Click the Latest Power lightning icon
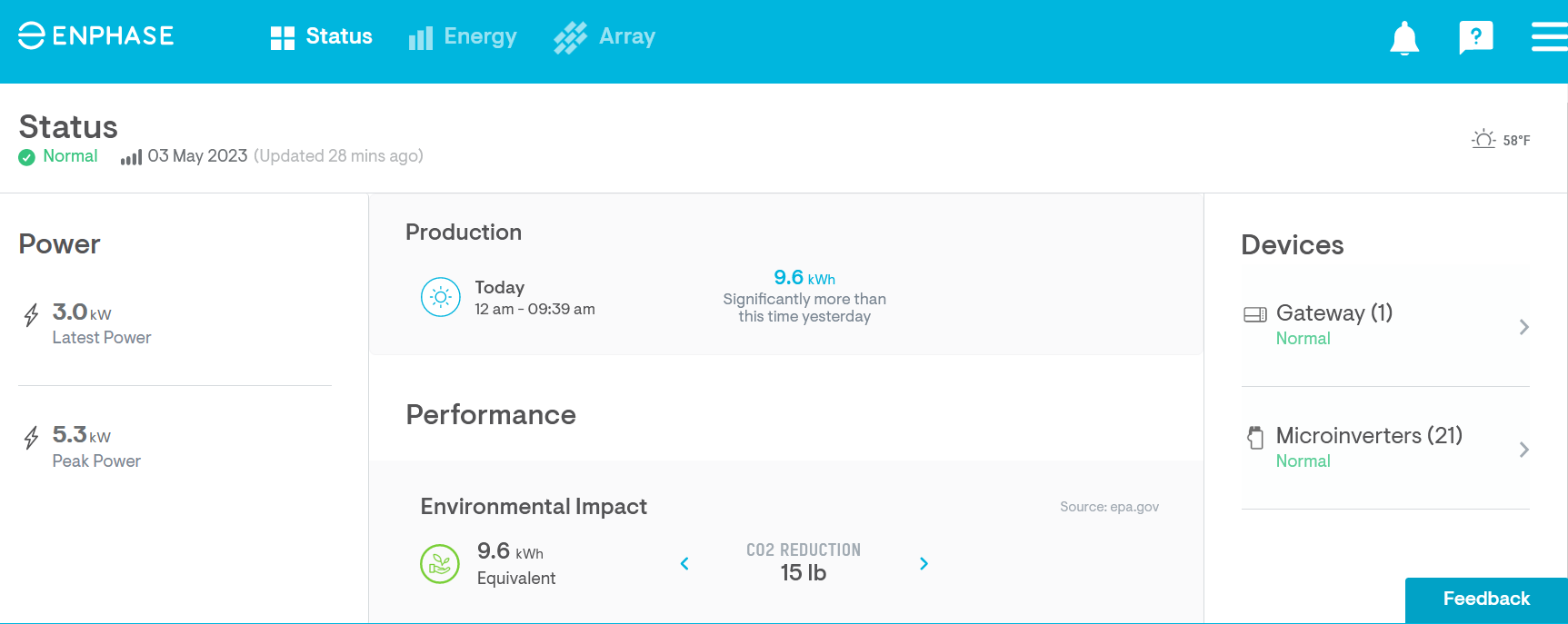The height and width of the screenshot is (624, 1568). [32, 315]
